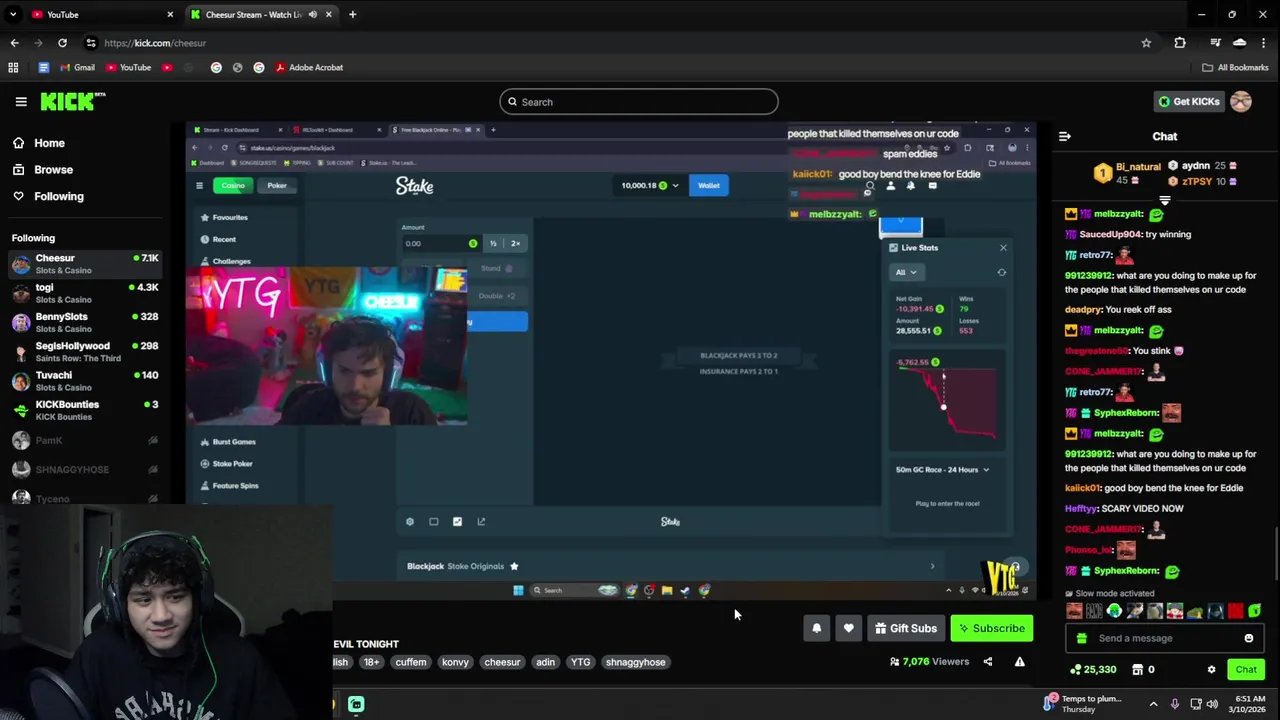The width and height of the screenshot is (1280, 720).
Task: Open browser extensions puzzle icon
Action: [x=1180, y=43]
